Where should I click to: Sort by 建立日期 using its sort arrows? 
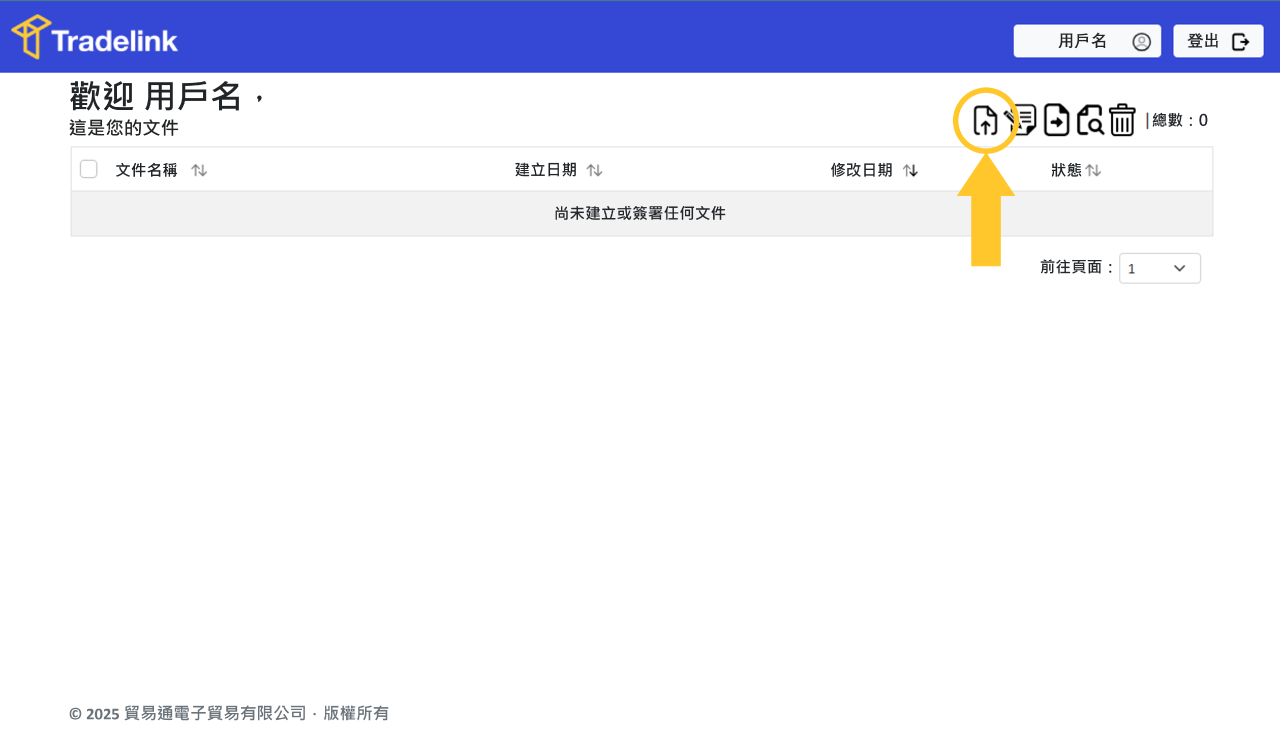(594, 170)
